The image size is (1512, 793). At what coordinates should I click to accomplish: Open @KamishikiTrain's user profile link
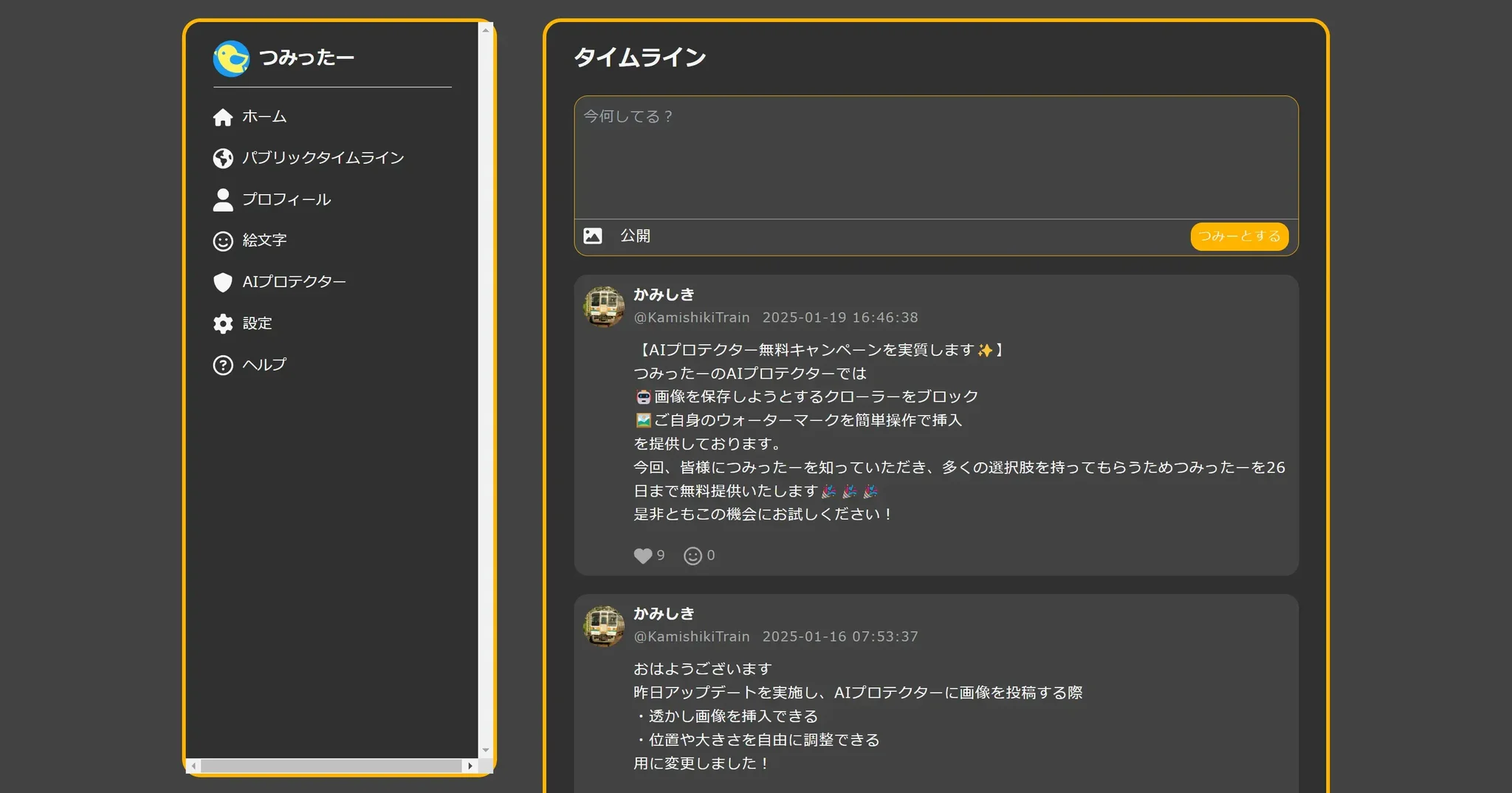tap(691, 317)
